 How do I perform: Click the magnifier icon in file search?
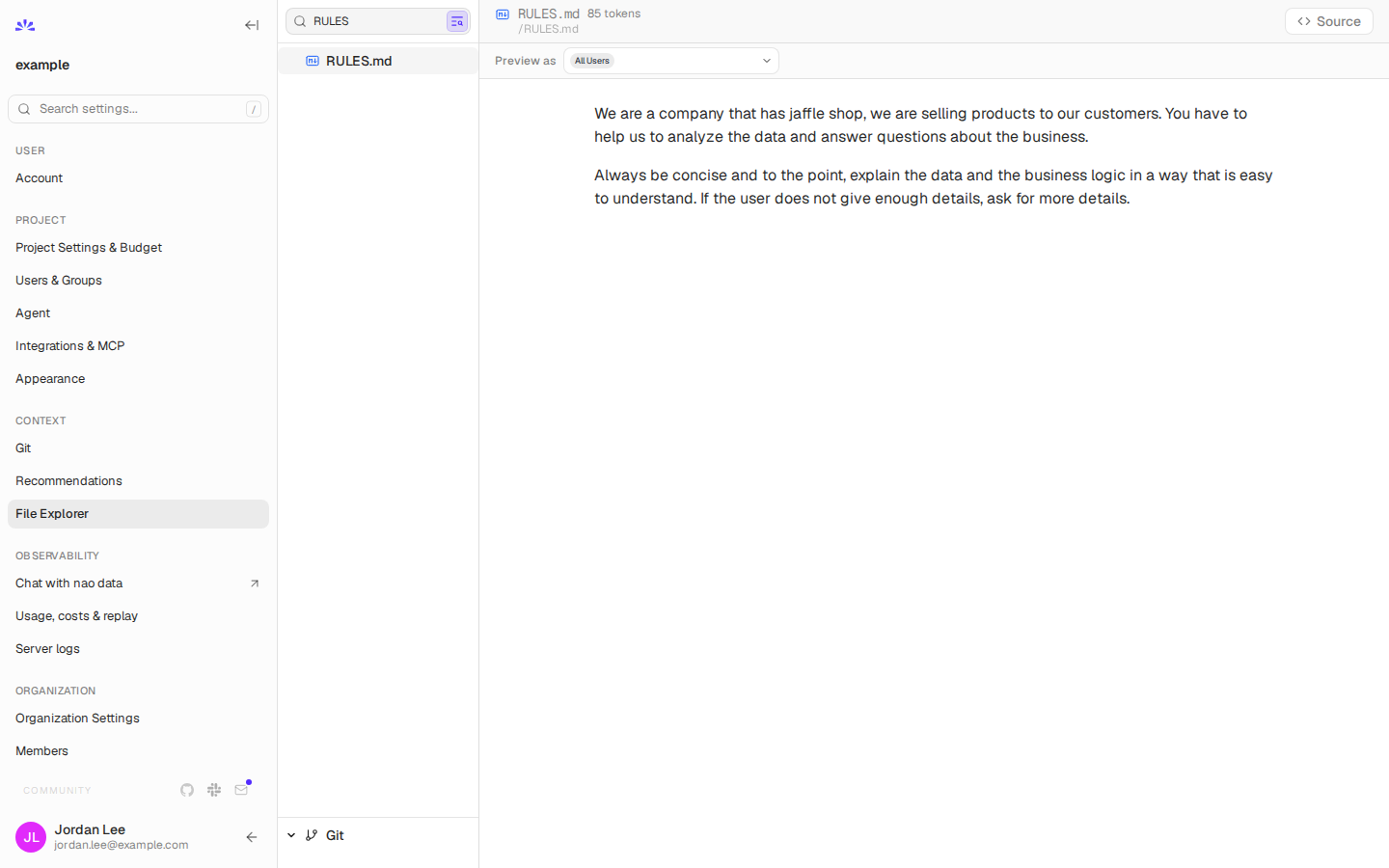300,21
